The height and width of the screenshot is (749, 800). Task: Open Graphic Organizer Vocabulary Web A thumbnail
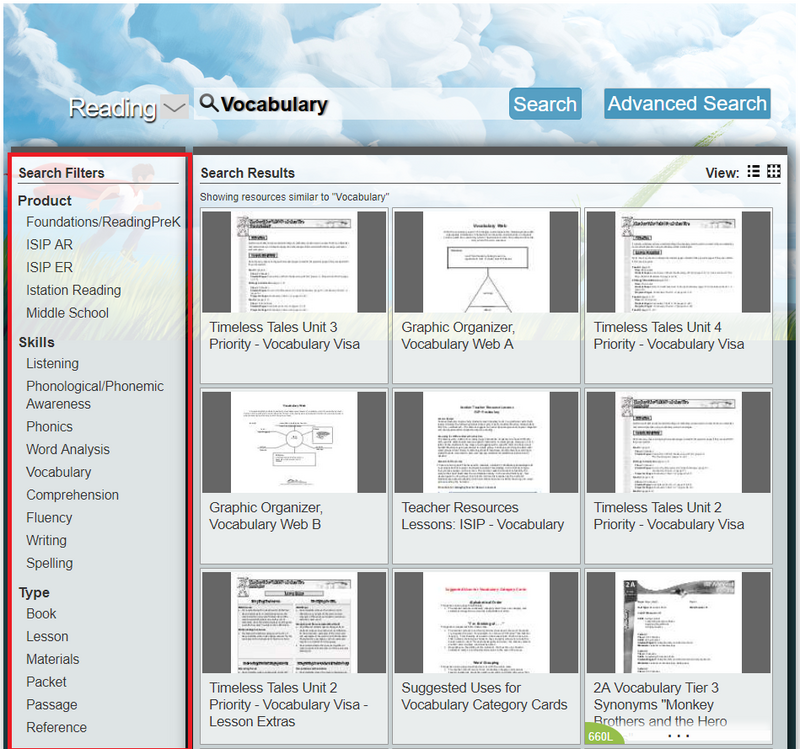(486, 262)
